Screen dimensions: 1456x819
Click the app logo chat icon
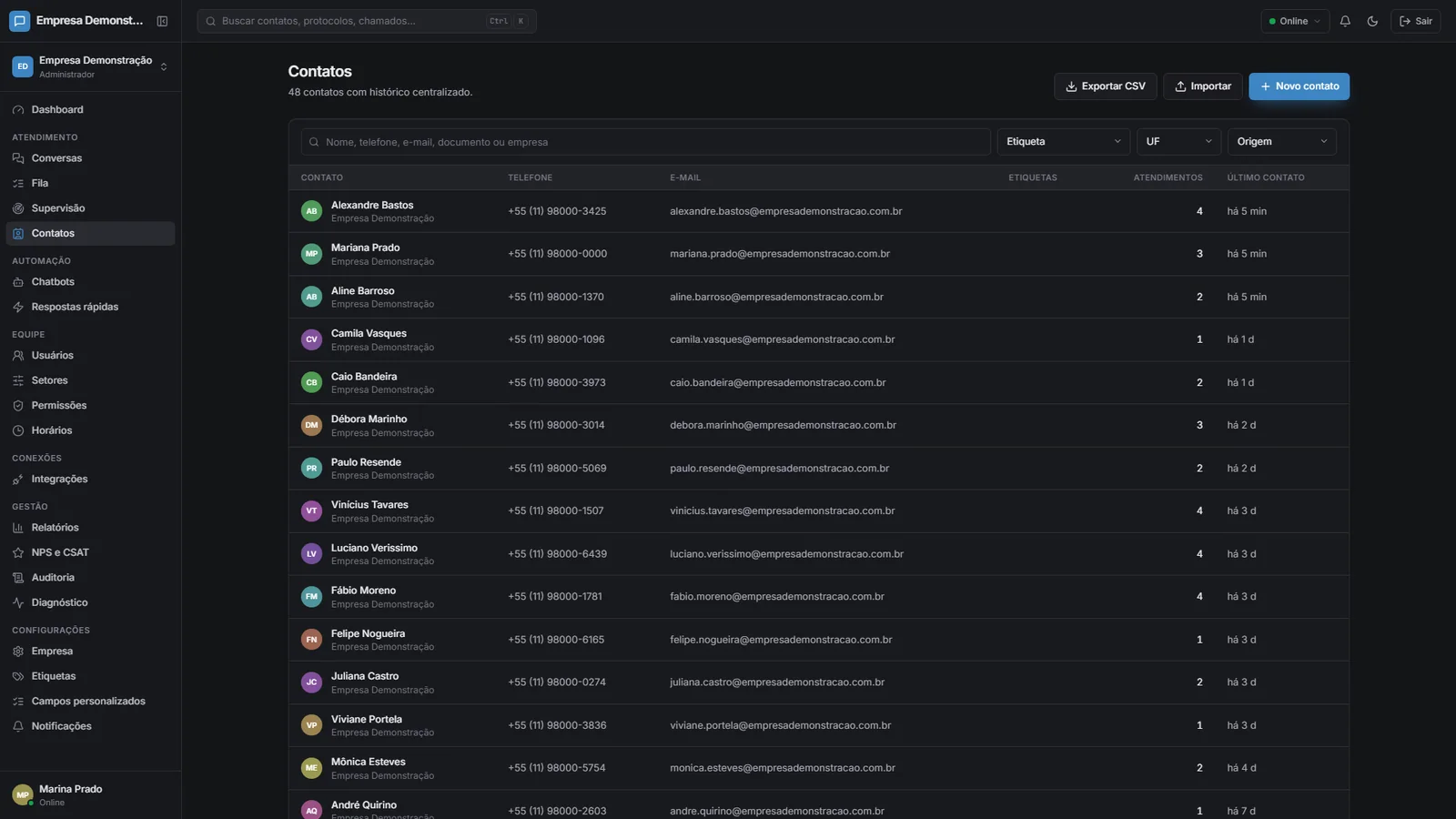[19, 21]
